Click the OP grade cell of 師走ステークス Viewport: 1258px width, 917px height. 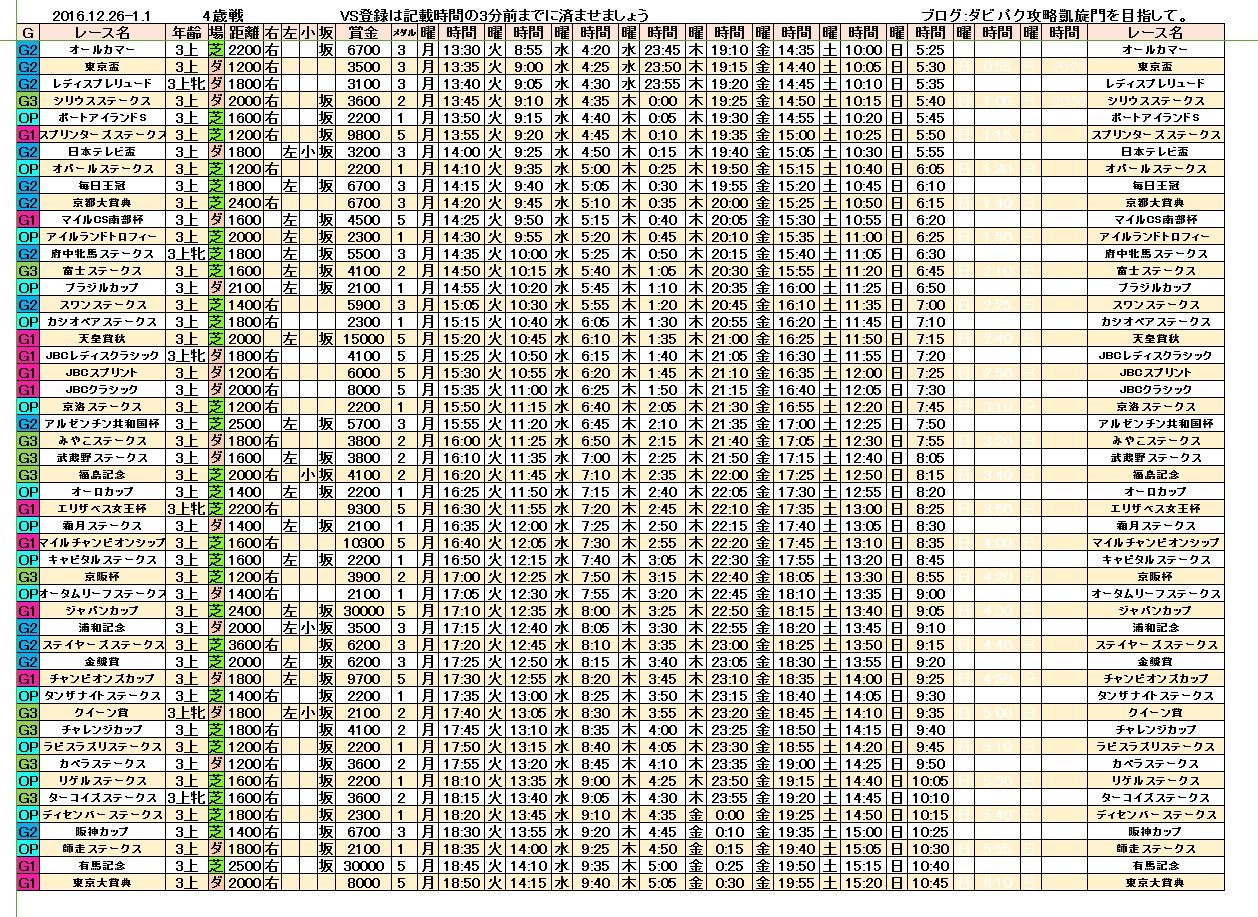pyautogui.click(x=28, y=848)
